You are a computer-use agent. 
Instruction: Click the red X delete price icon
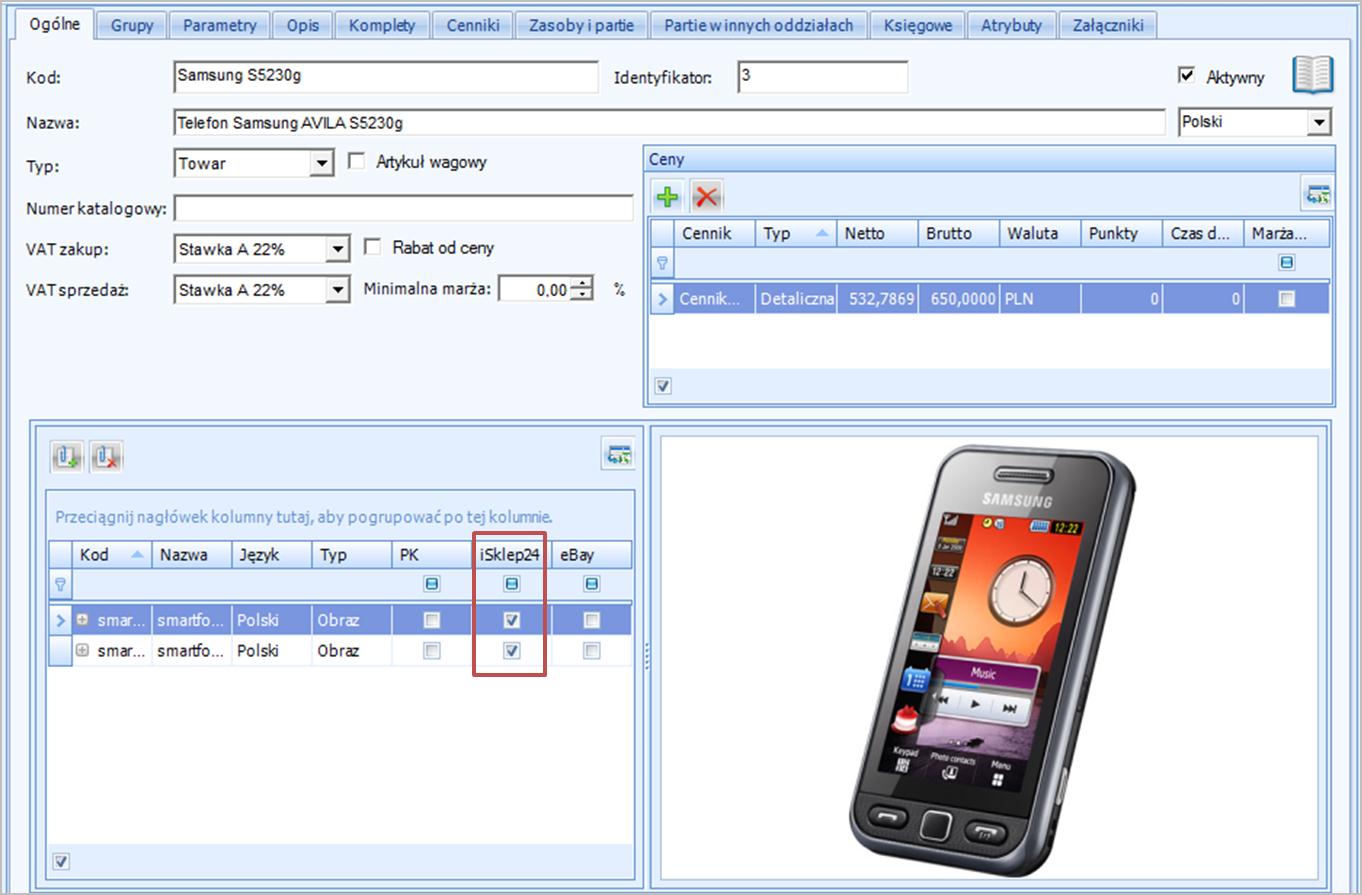(x=707, y=196)
